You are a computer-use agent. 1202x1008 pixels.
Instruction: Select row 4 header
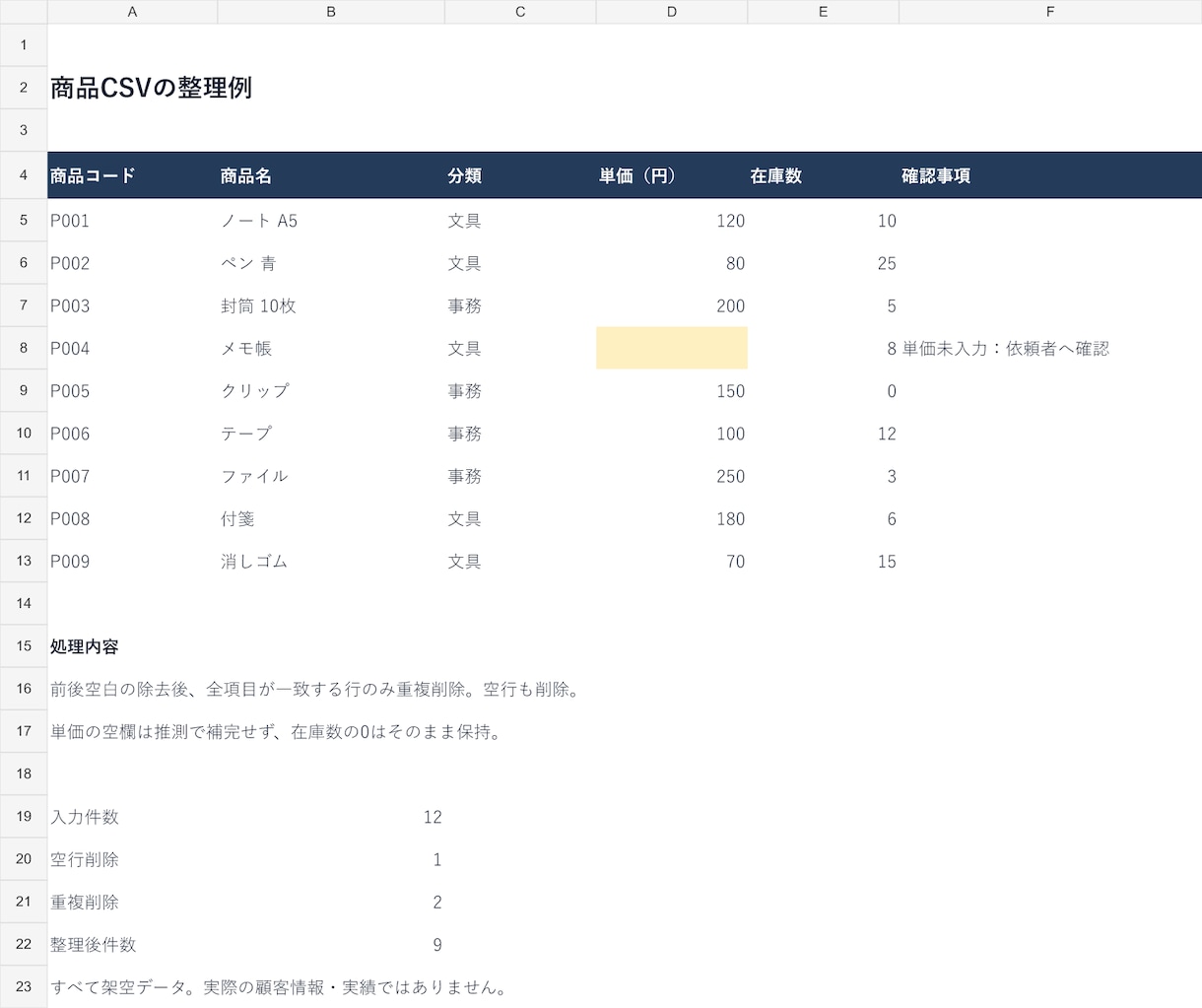click(x=24, y=175)
